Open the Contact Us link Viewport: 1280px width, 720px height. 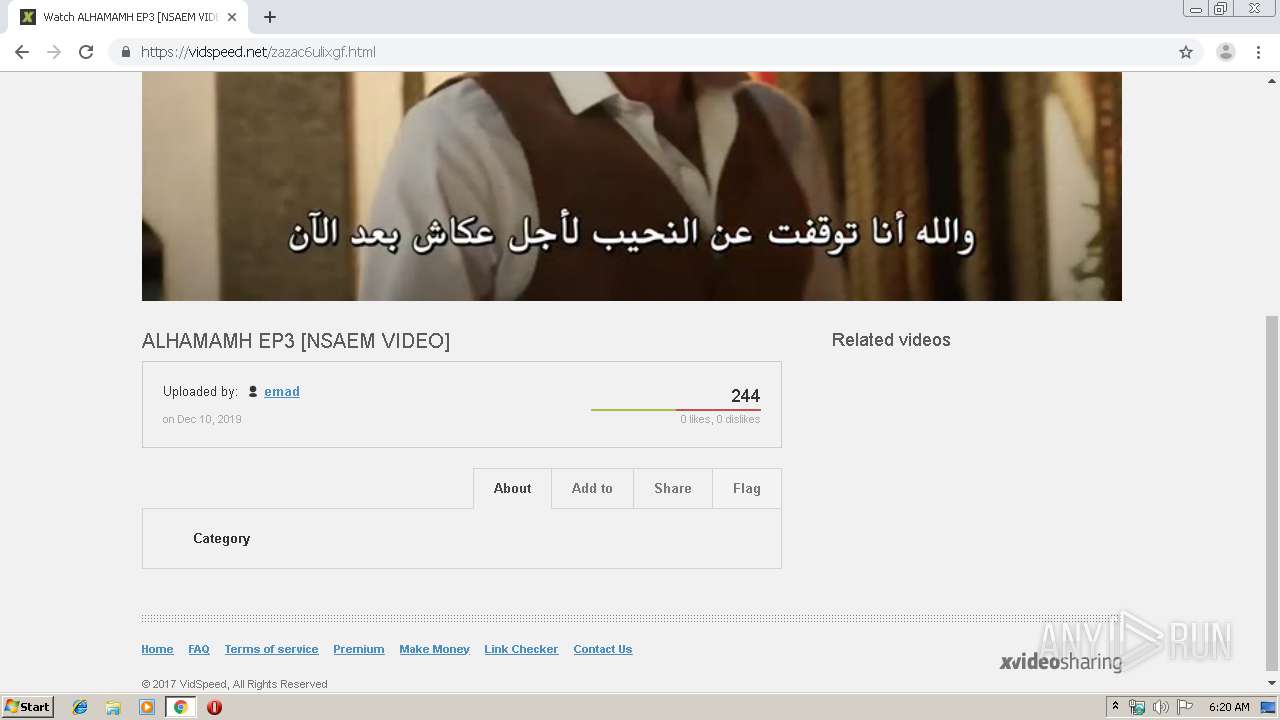pyautogui.click(x=603, y=649)
